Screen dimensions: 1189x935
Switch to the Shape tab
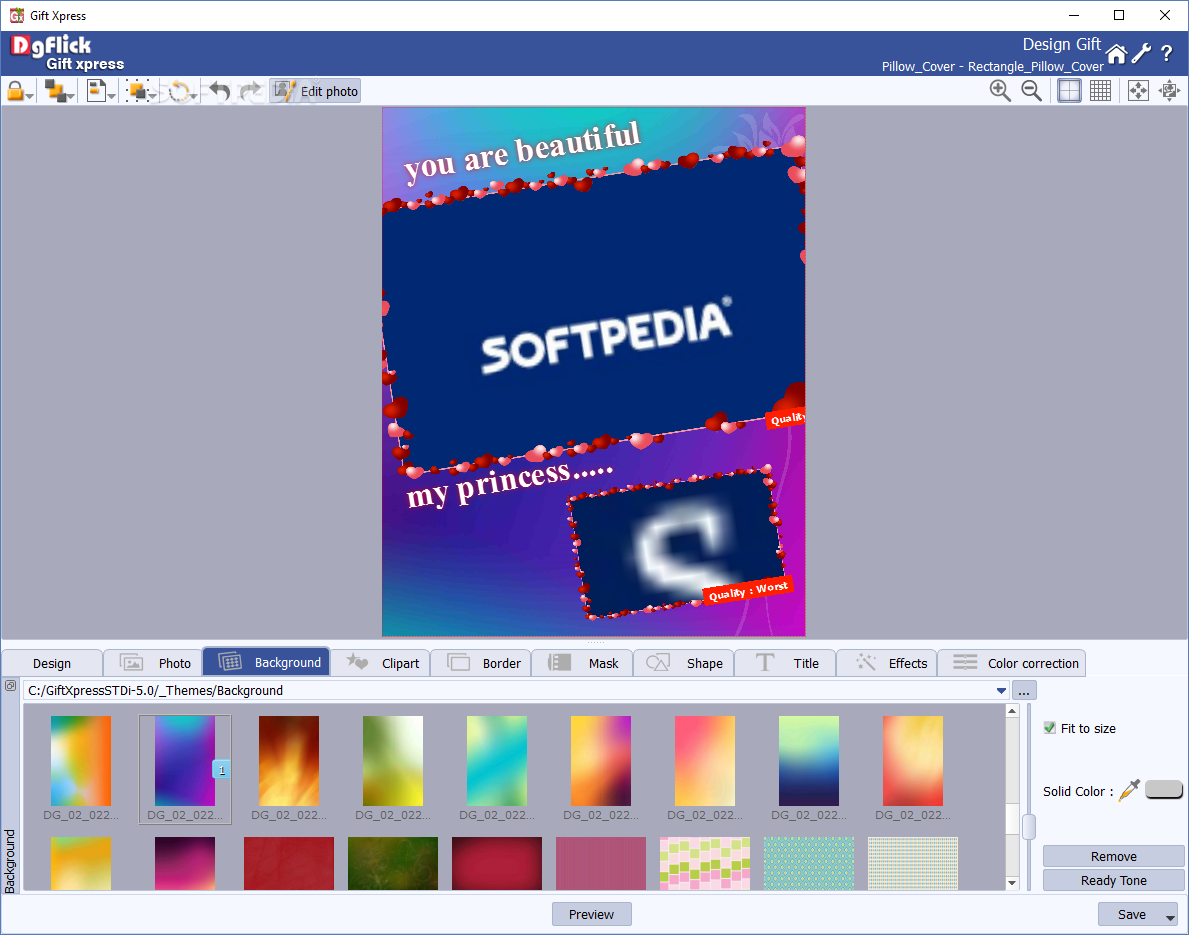click(683, 663)
